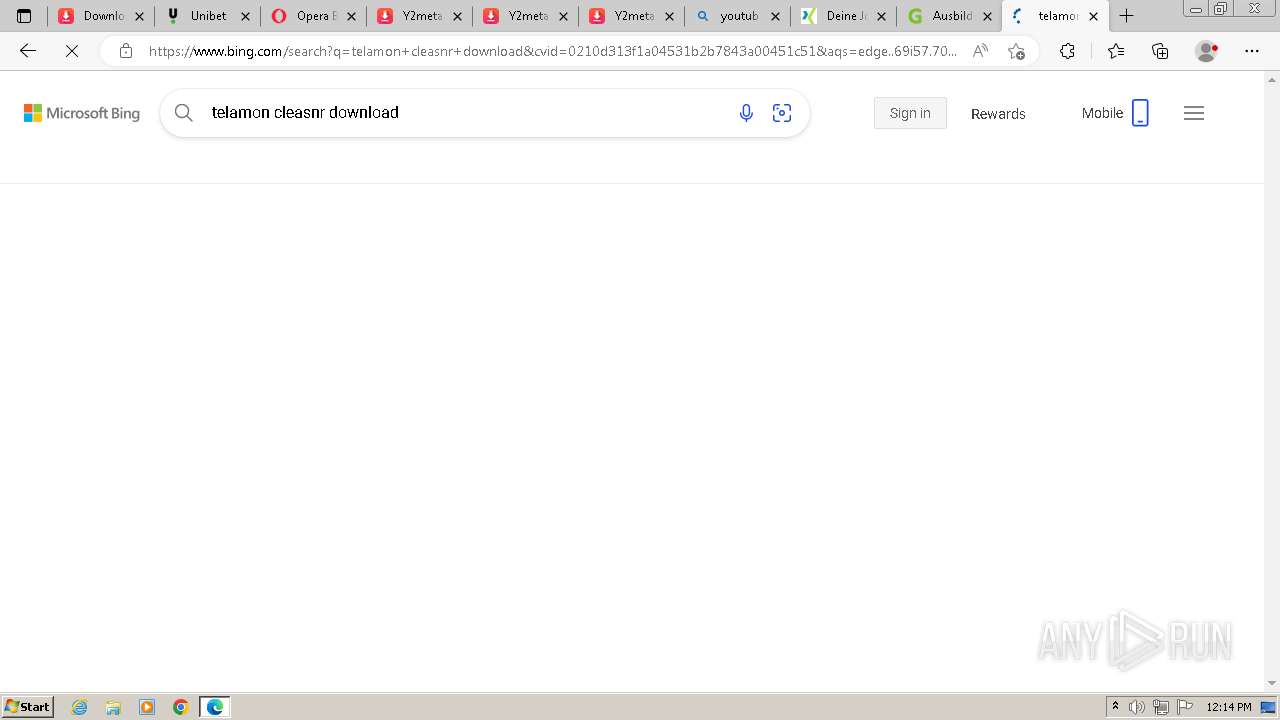Open the Windows Start menu
The image size is (1280, 720).
[28, 706]
